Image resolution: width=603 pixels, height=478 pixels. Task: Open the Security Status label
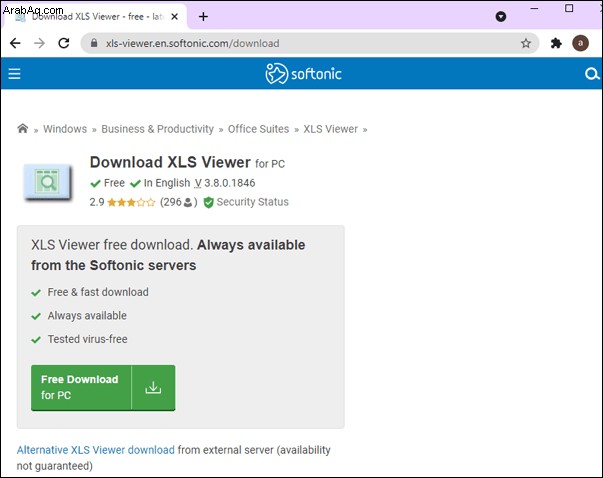click(x=252, y=202)
